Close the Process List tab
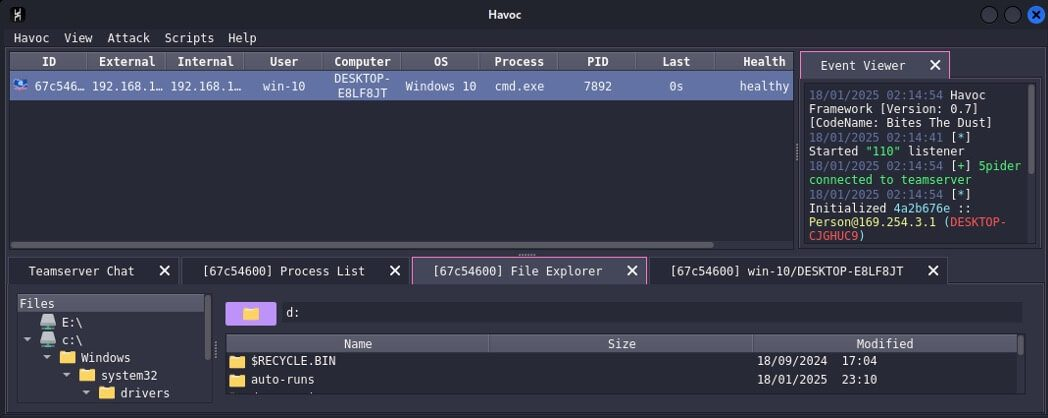Screen dimensions: 1048x418 click(x=395, y=271)
